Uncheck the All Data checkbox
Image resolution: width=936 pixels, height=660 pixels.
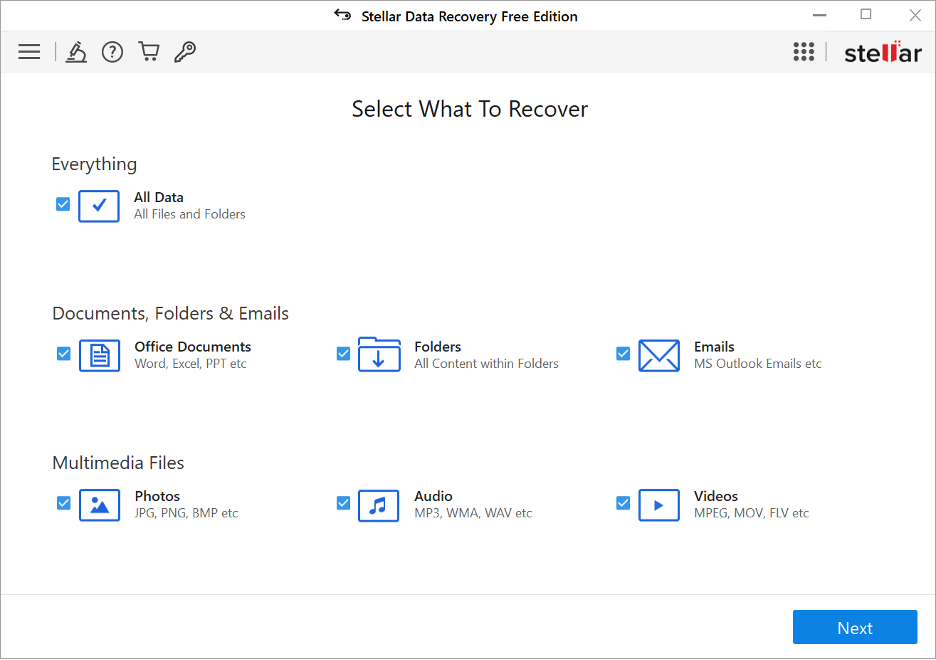(x=63, y=204)
